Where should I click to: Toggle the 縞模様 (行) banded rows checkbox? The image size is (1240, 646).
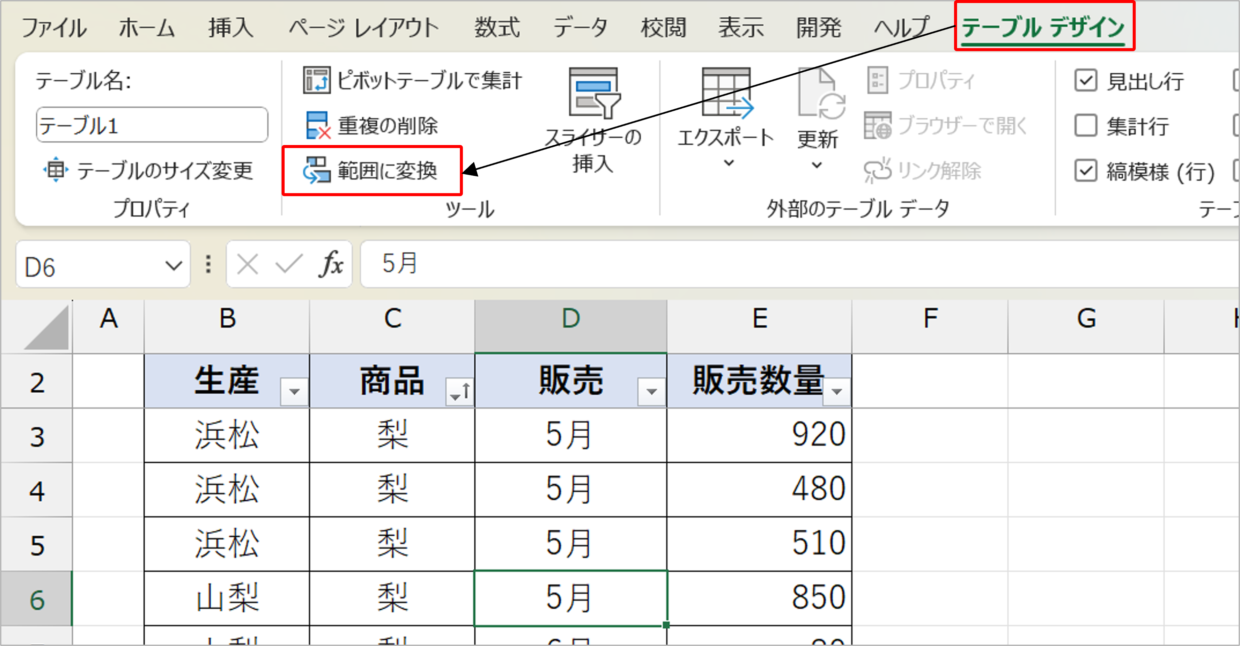[x=1086, y=171]
